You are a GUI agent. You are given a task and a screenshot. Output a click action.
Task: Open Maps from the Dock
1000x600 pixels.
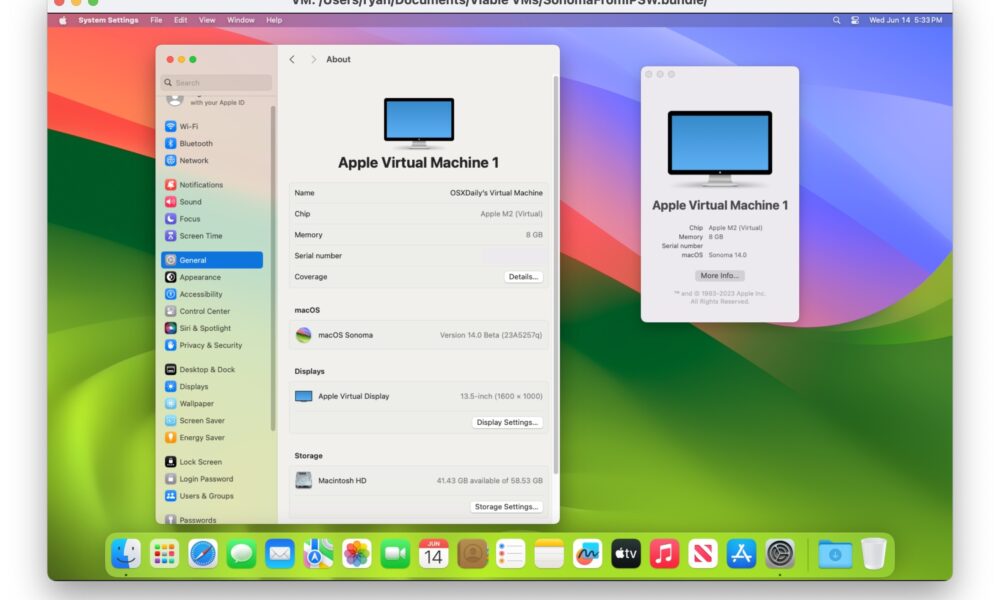point(318,553)
